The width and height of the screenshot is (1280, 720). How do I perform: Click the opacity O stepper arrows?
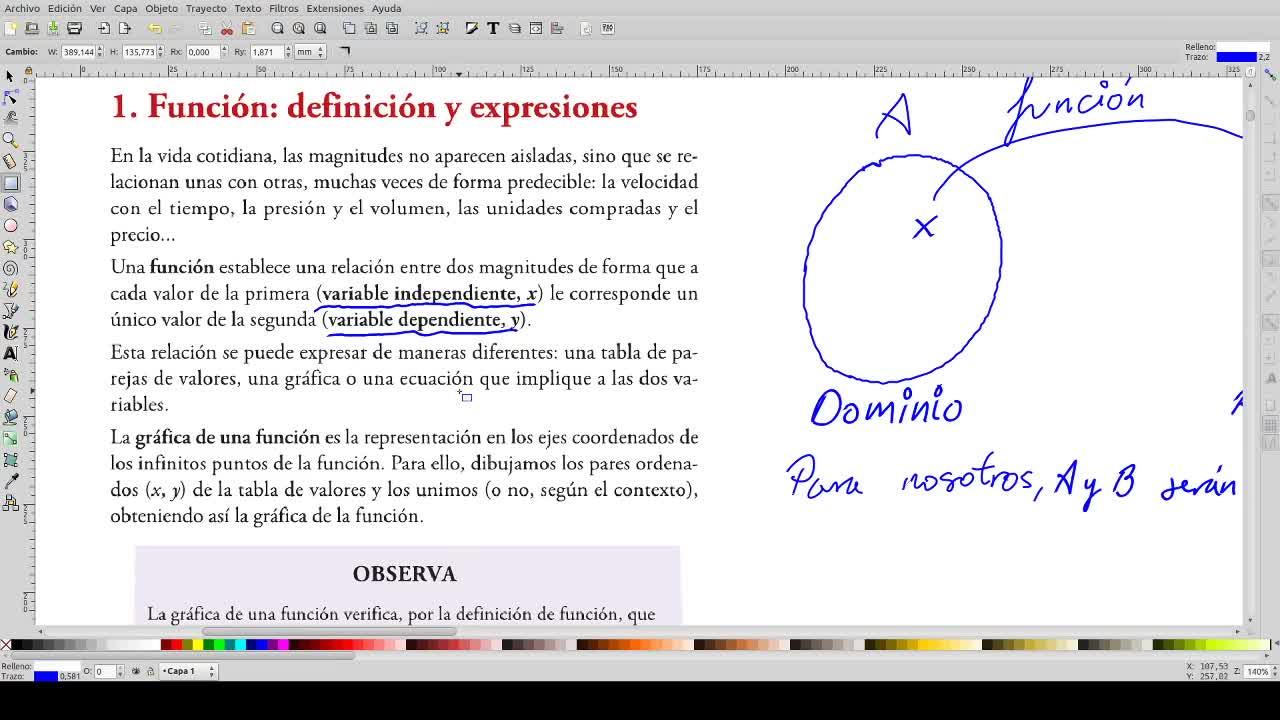(122, 671)
